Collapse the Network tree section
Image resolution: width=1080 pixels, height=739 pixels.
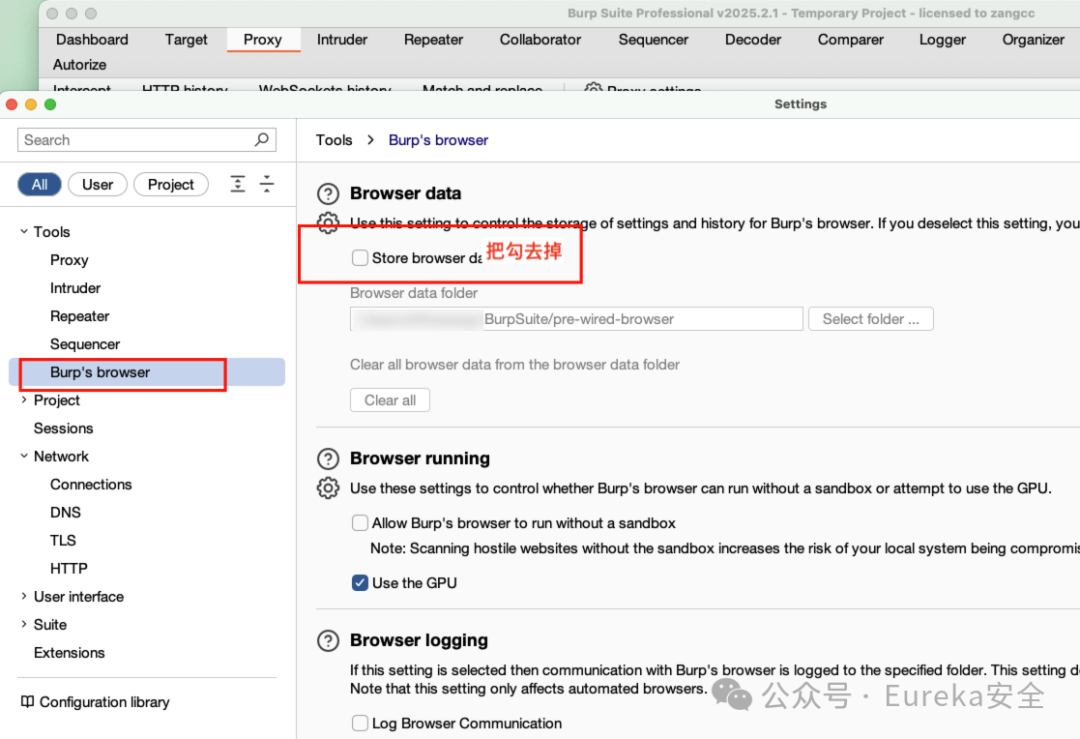tap(24, 456)
